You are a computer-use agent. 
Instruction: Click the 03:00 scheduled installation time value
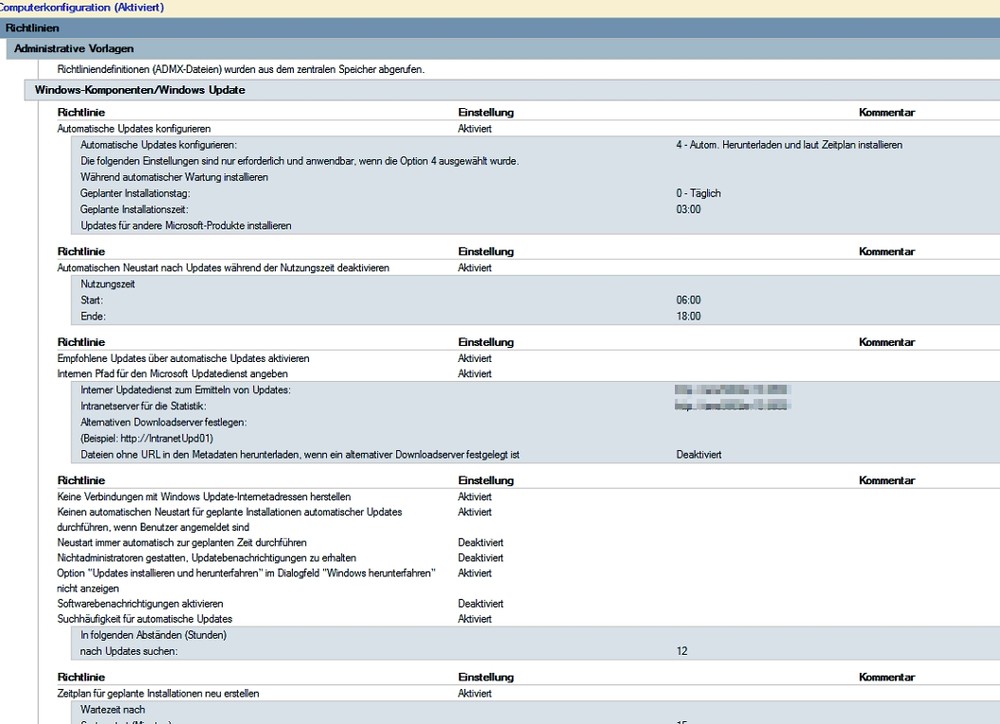pos(688,210)
